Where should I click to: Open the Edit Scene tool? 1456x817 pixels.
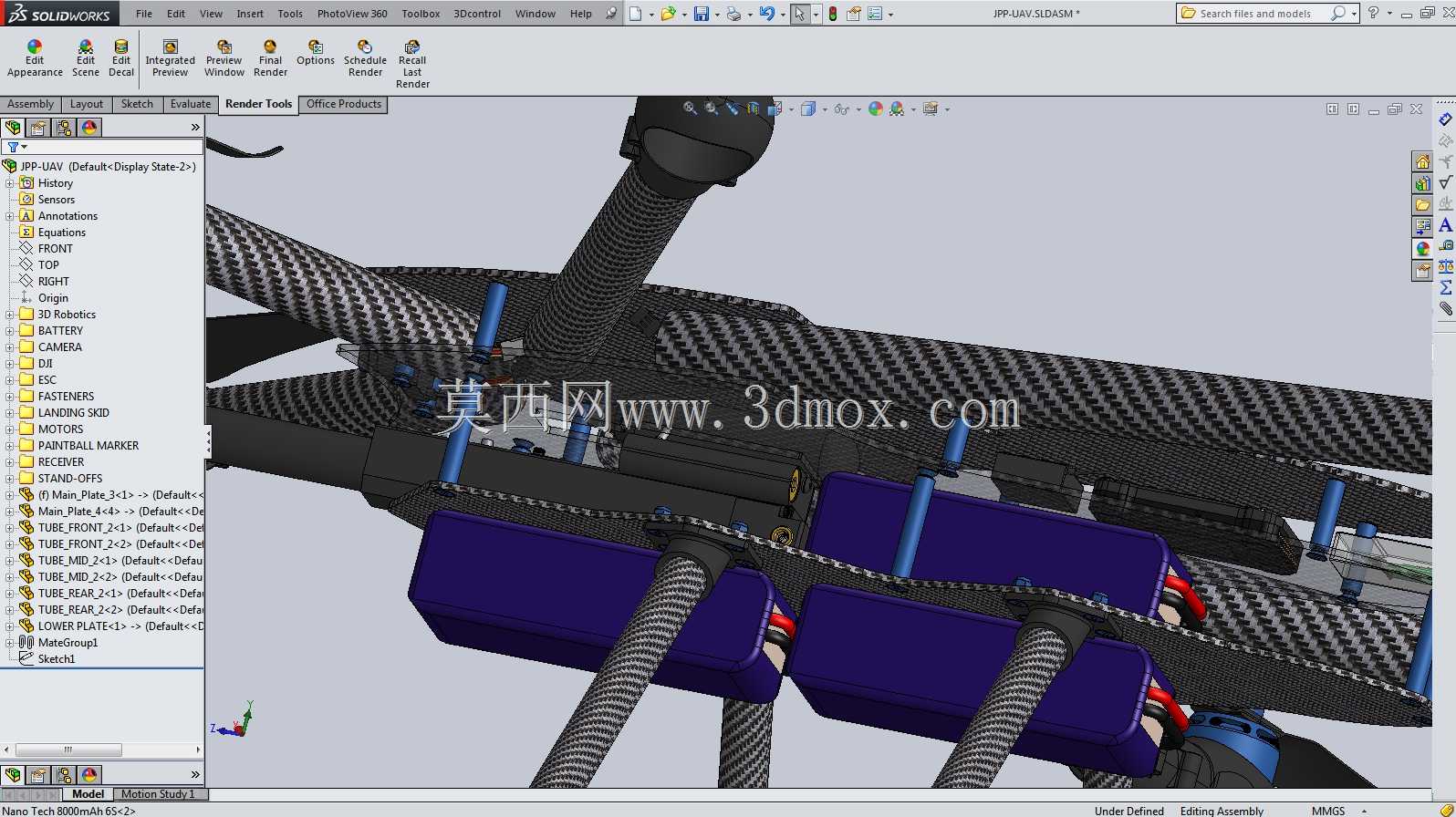pos(86,59)
